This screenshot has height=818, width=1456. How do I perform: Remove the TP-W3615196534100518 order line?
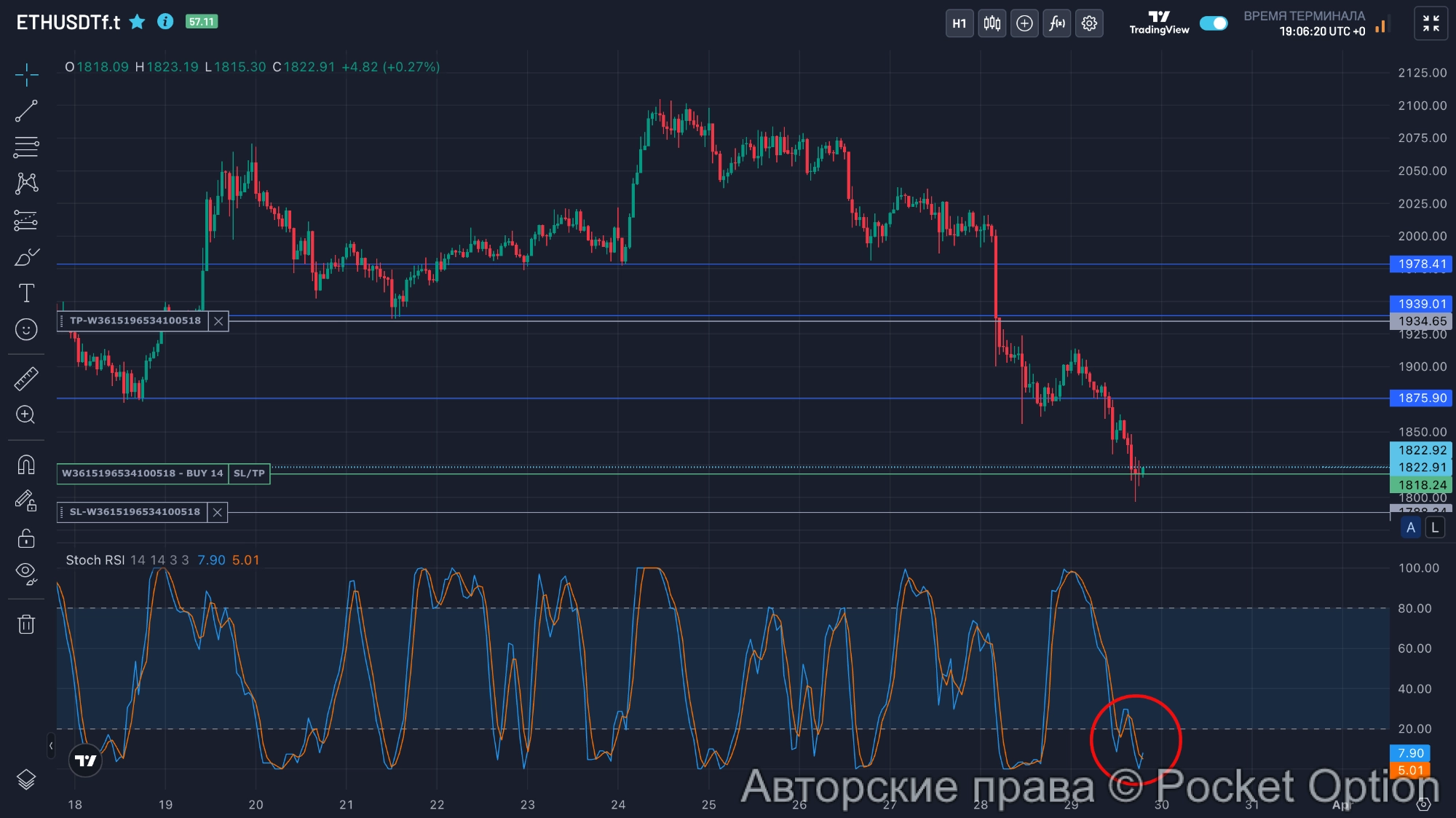click(218, 321)
